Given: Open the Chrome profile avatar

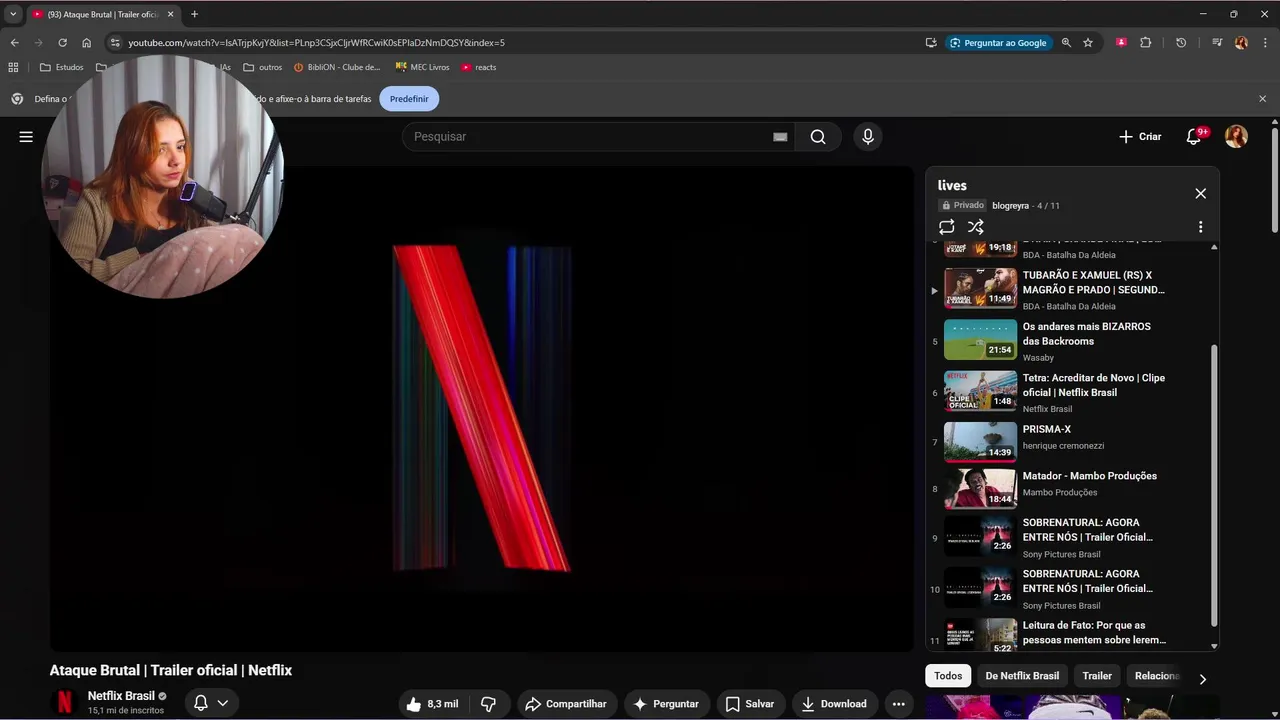Looking at the screenshot, I should tap(1241, 43).
